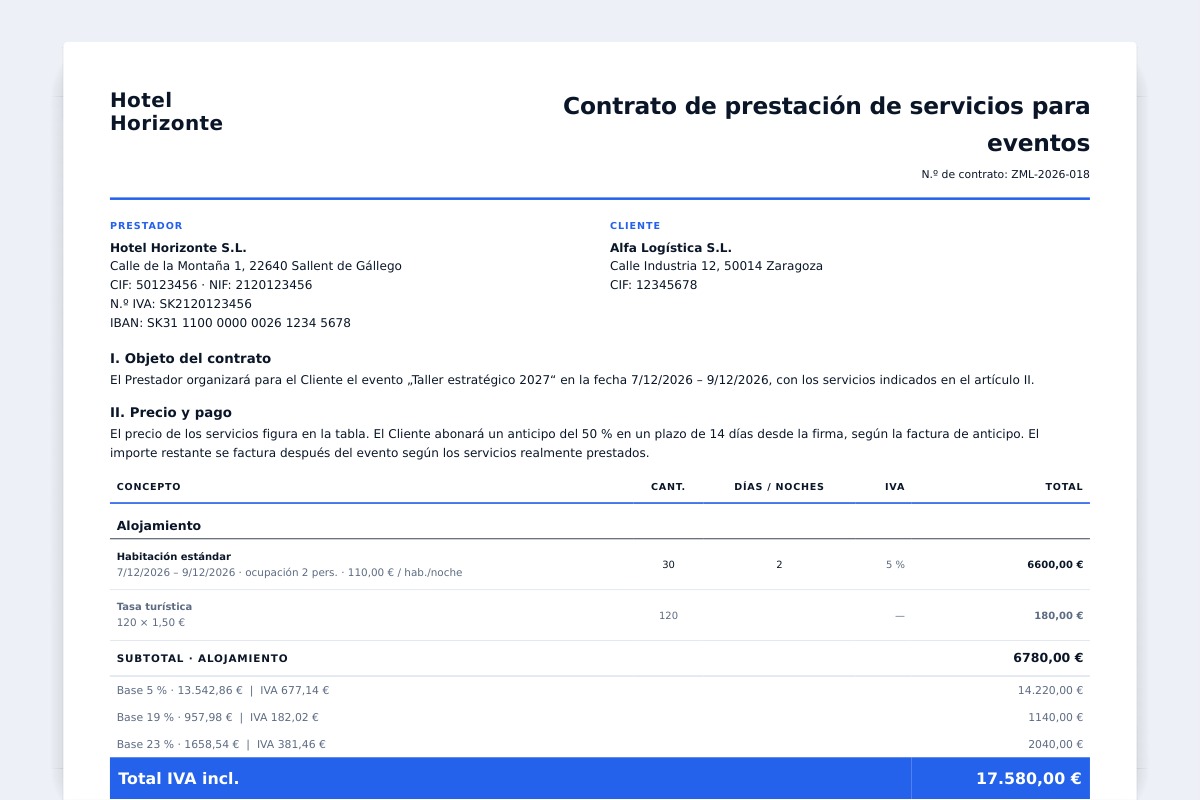Click the PRESTADOR section label
This screenshot has height=800, width=1200.
146,226
